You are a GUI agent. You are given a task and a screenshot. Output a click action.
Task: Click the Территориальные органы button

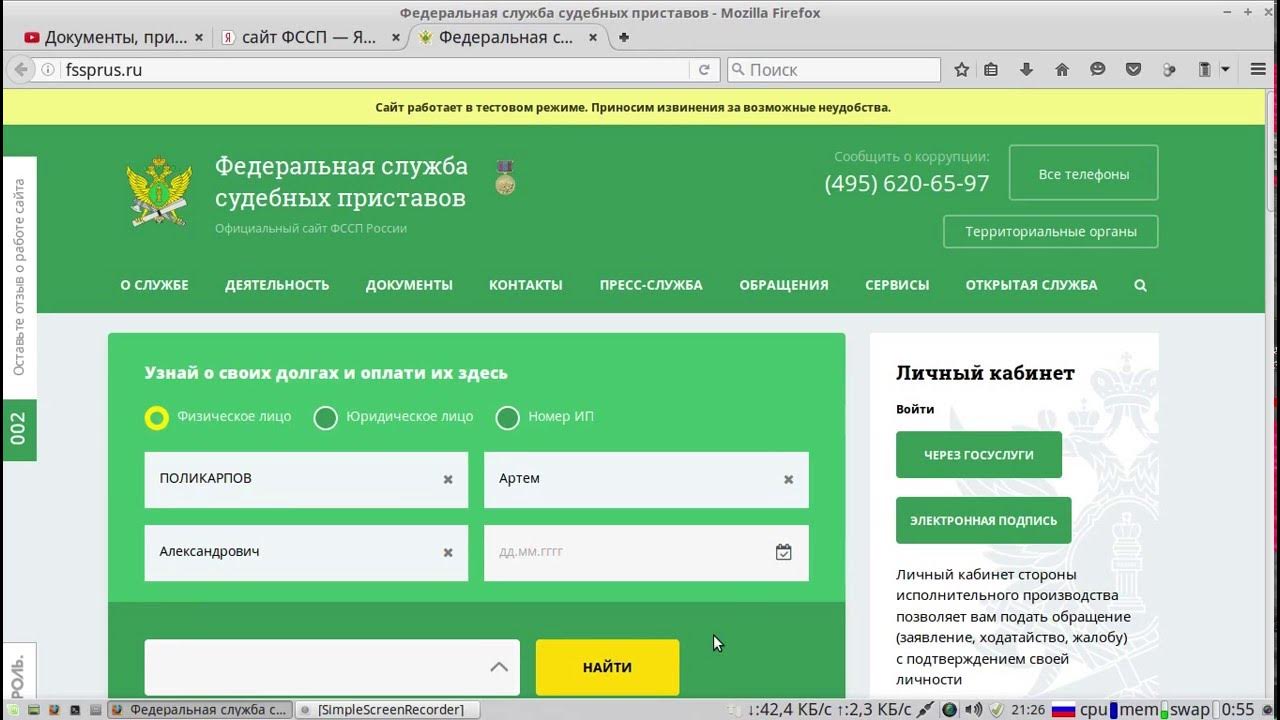click(1051, 231)
